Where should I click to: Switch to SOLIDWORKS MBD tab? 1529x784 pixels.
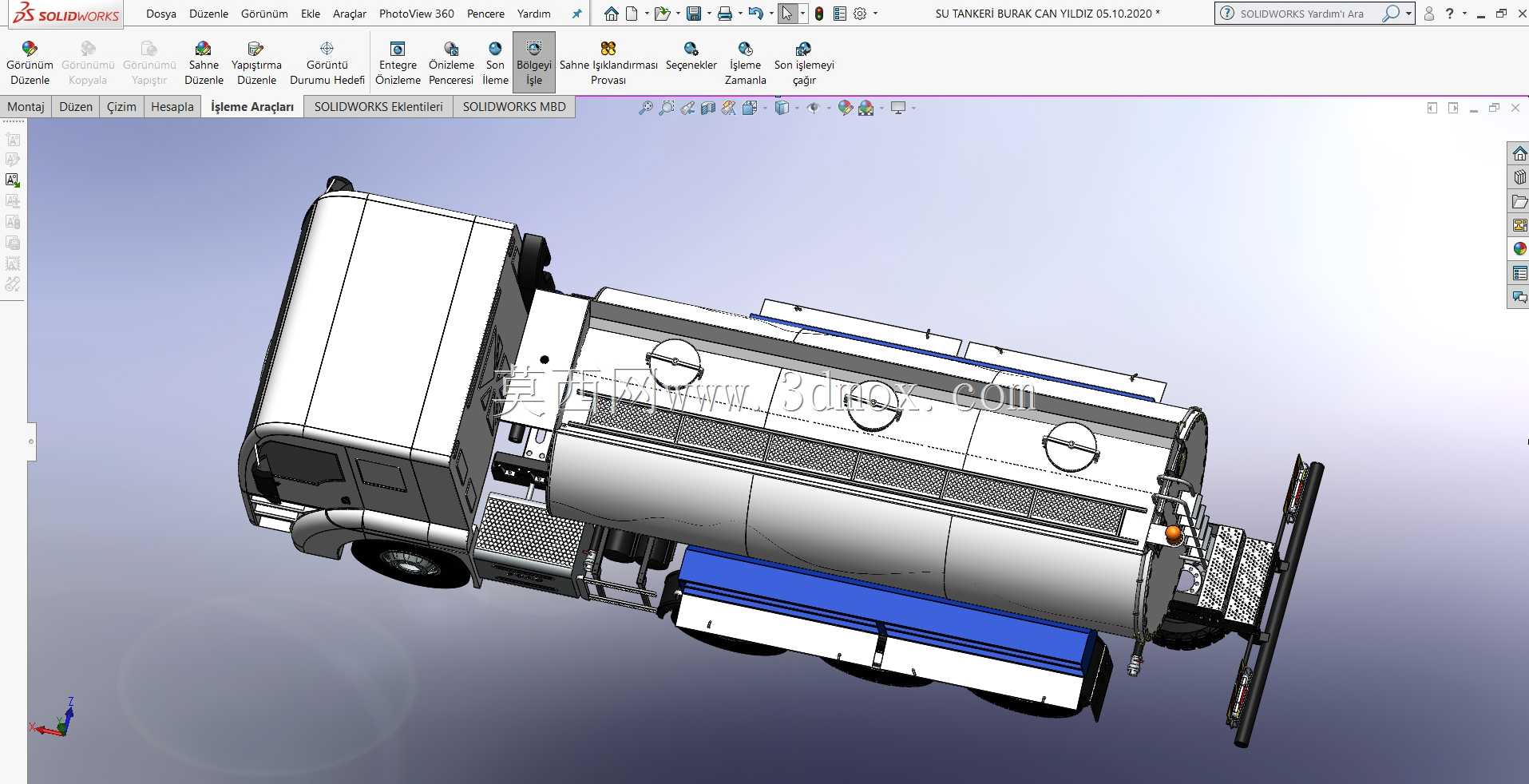(x=514, y=106)
